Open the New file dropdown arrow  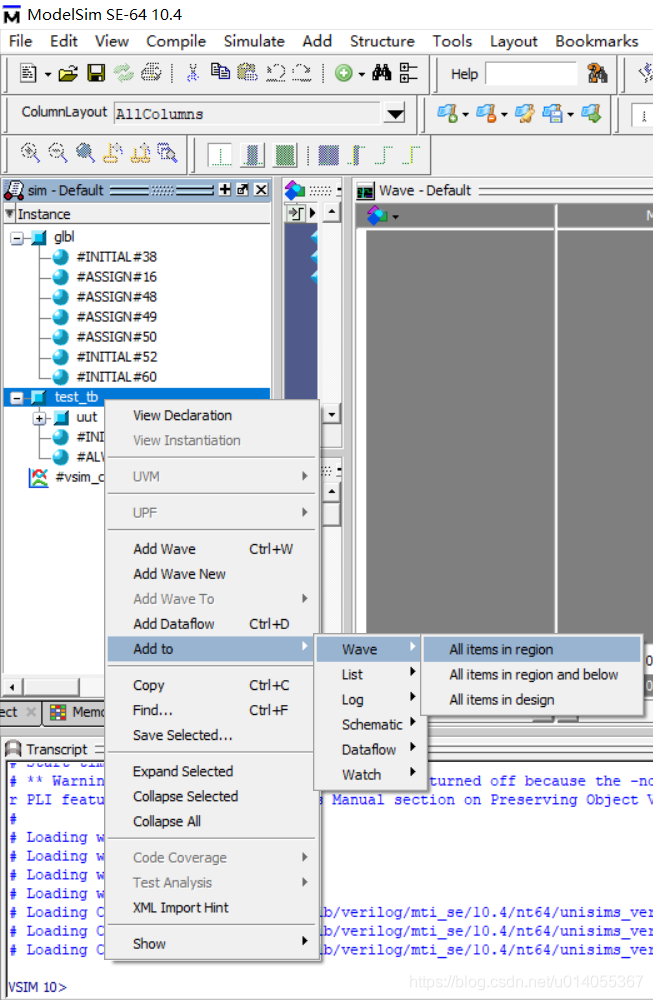point(47,75)
